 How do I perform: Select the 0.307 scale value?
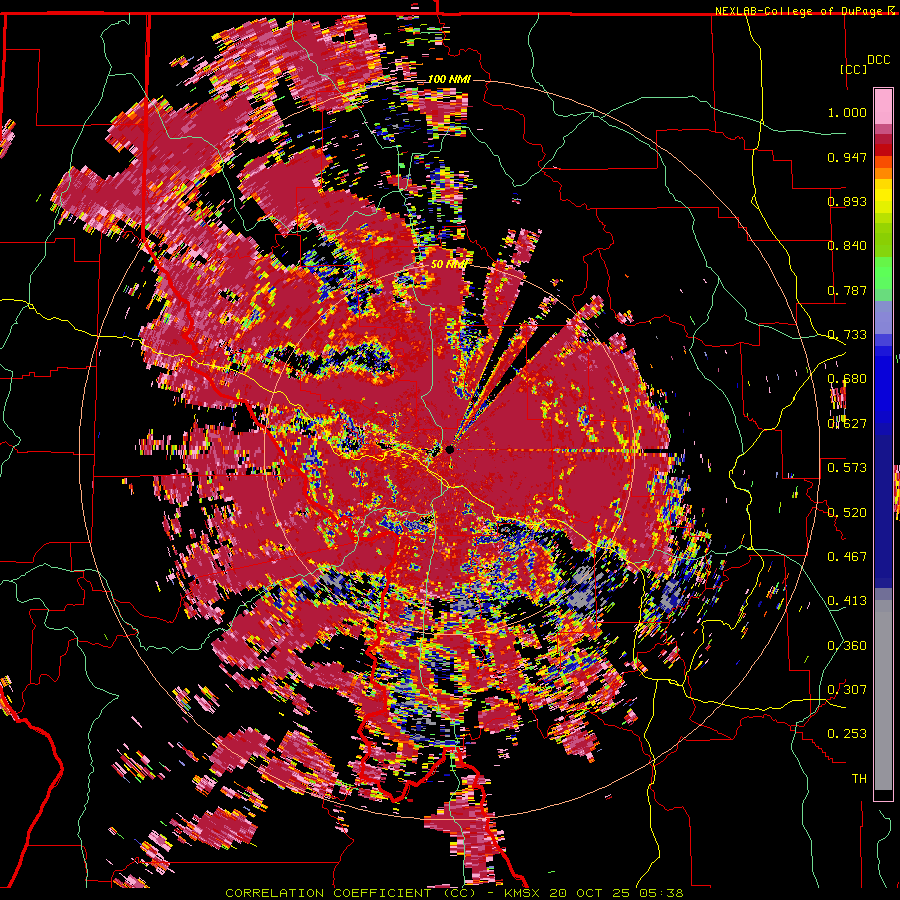point(847,690)
